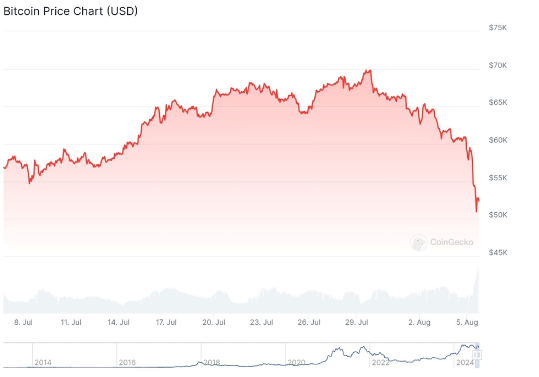The image size is (539, 377).
Task: Click the CoinGecko watermark text
Action: [x=451, y=242]
